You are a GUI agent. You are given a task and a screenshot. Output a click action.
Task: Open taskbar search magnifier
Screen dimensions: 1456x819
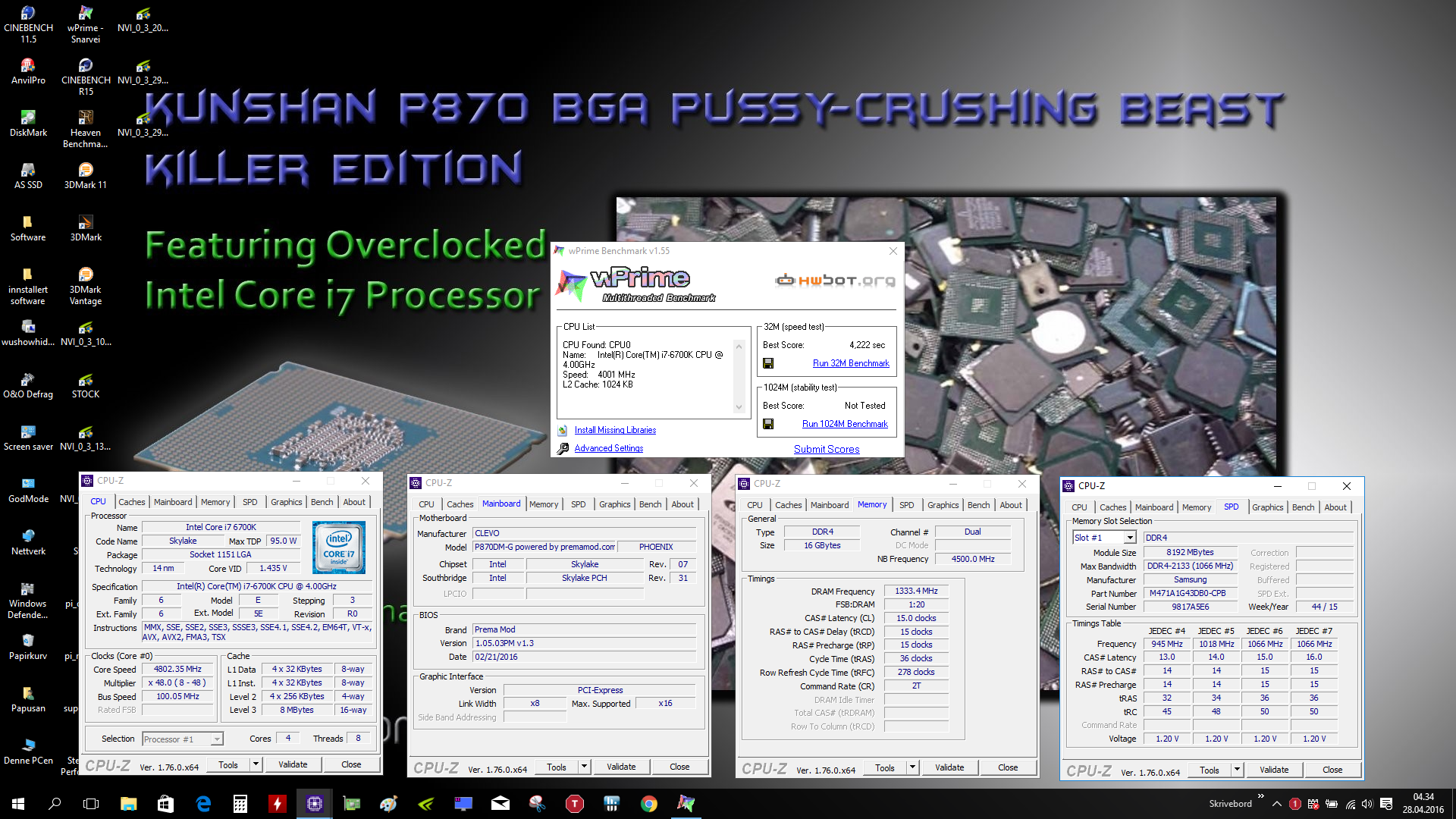pyautogui.click(x=55, y=804)
